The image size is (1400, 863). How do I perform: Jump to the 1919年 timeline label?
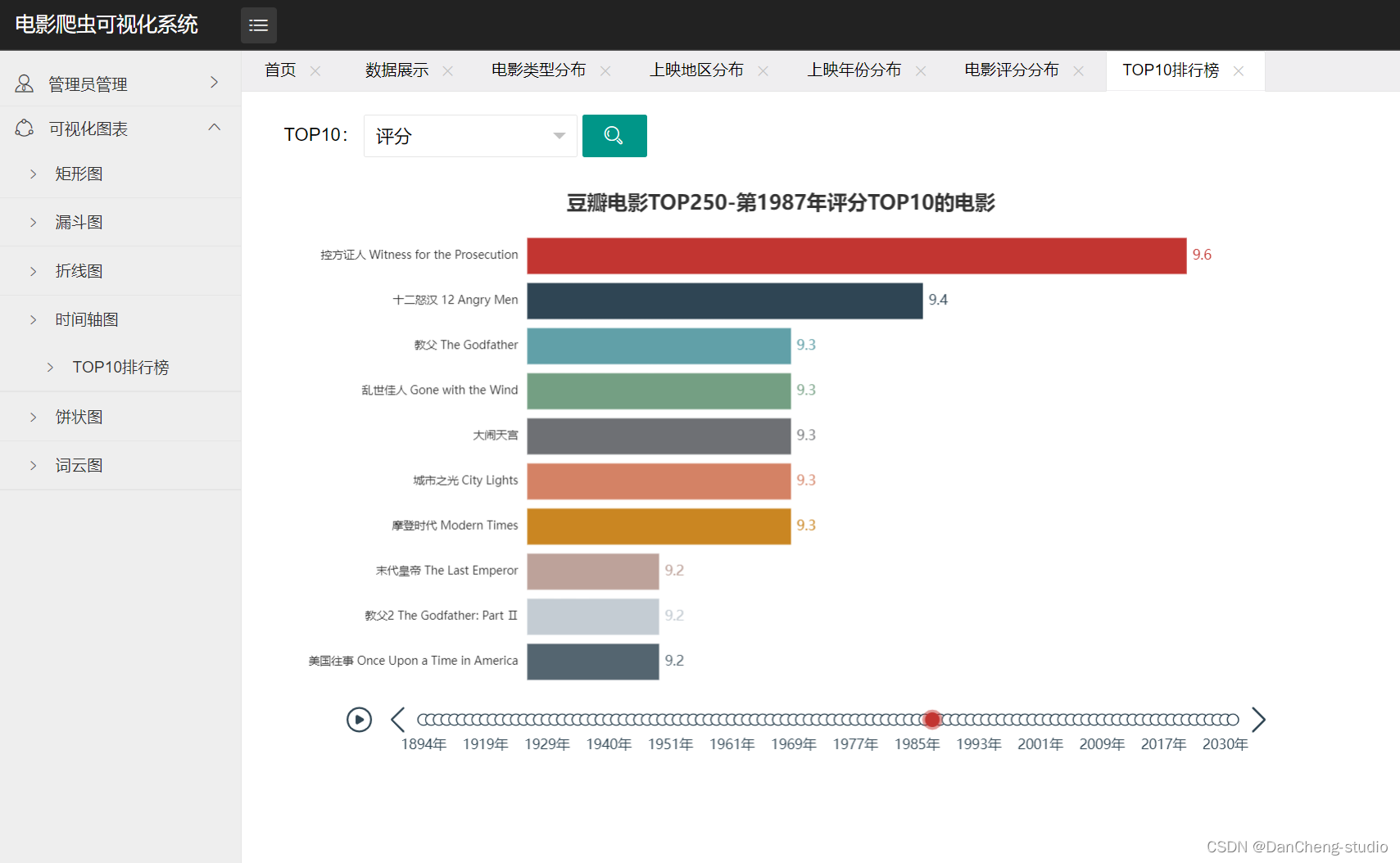tap(486, 744)
